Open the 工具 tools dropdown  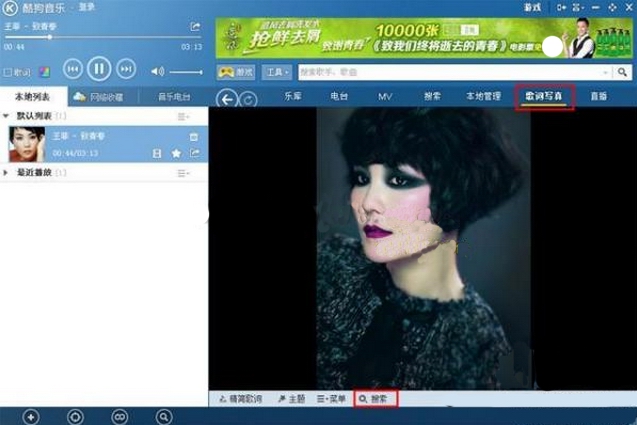pyautogui.click(x=277, y=73)
